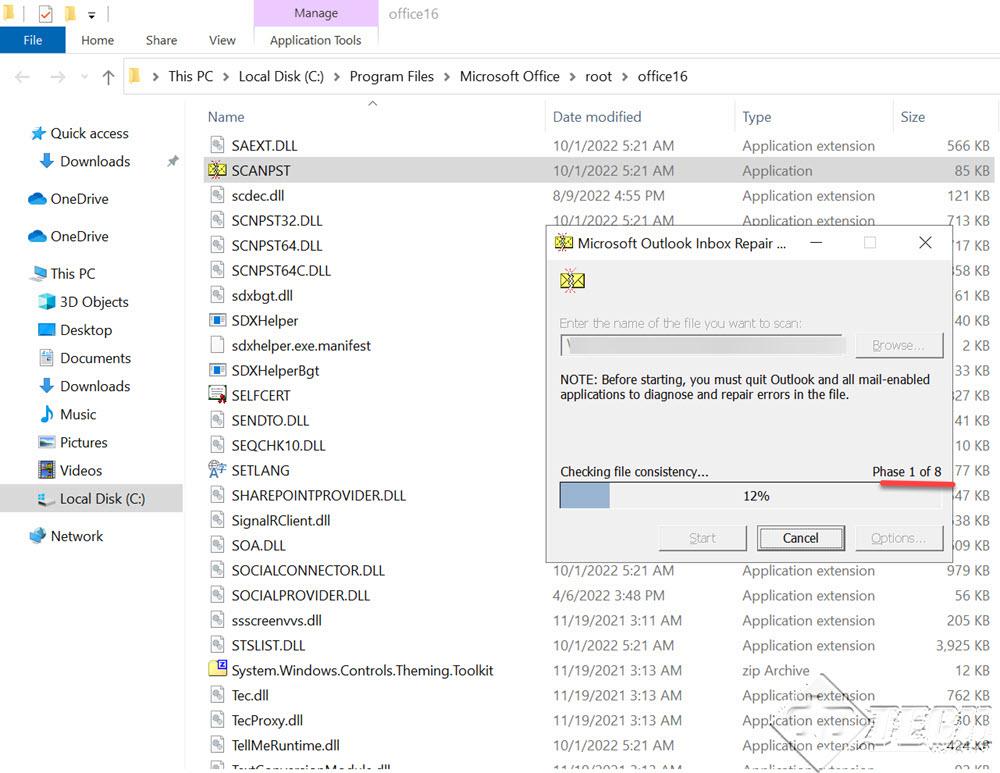Expand chevron after Microsoft Office in address bar
The height and width of the screenshot is (773, 1000).
tap(572, 77)
